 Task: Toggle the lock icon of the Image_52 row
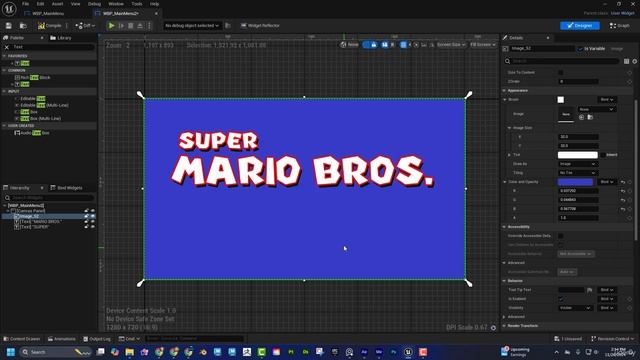[x=87, y=216]
